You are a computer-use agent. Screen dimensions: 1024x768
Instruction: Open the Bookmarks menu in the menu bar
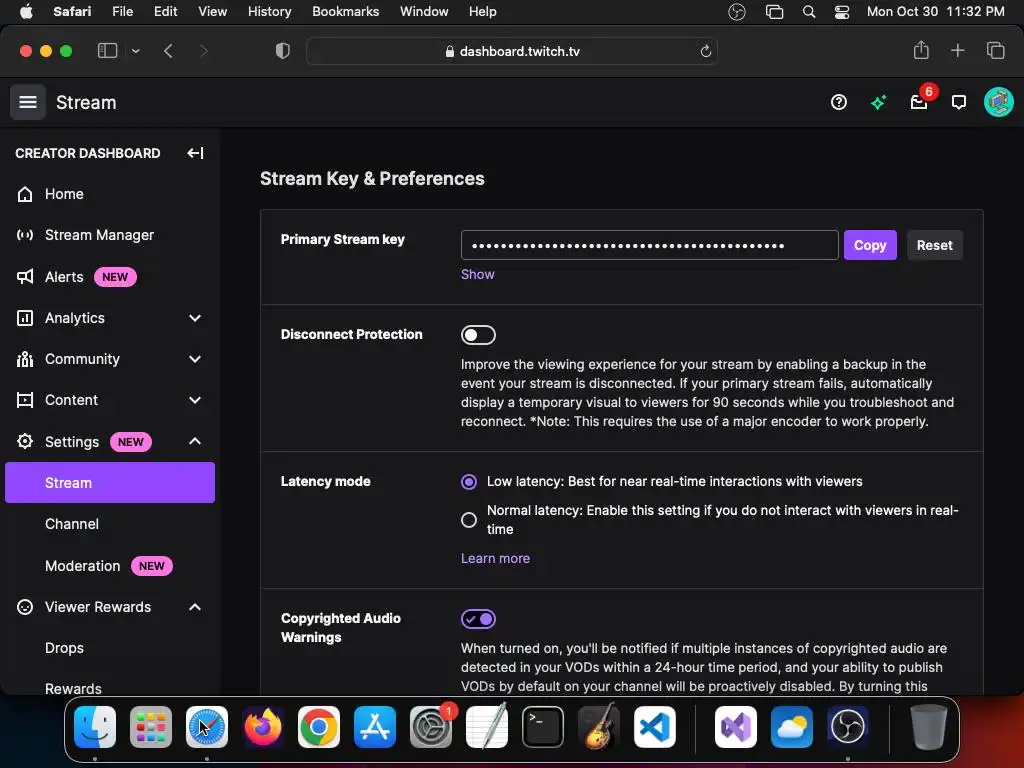point(345,11)
